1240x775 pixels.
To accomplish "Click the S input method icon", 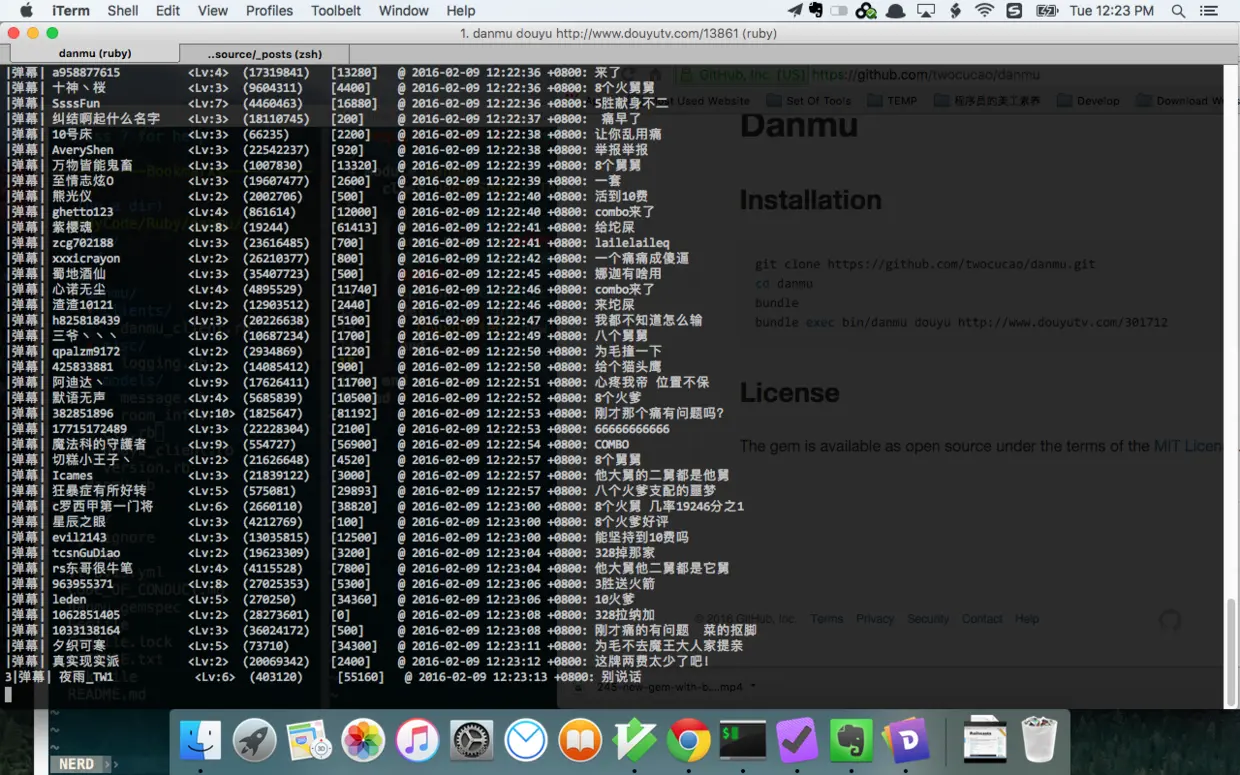I will [1014, 11].
